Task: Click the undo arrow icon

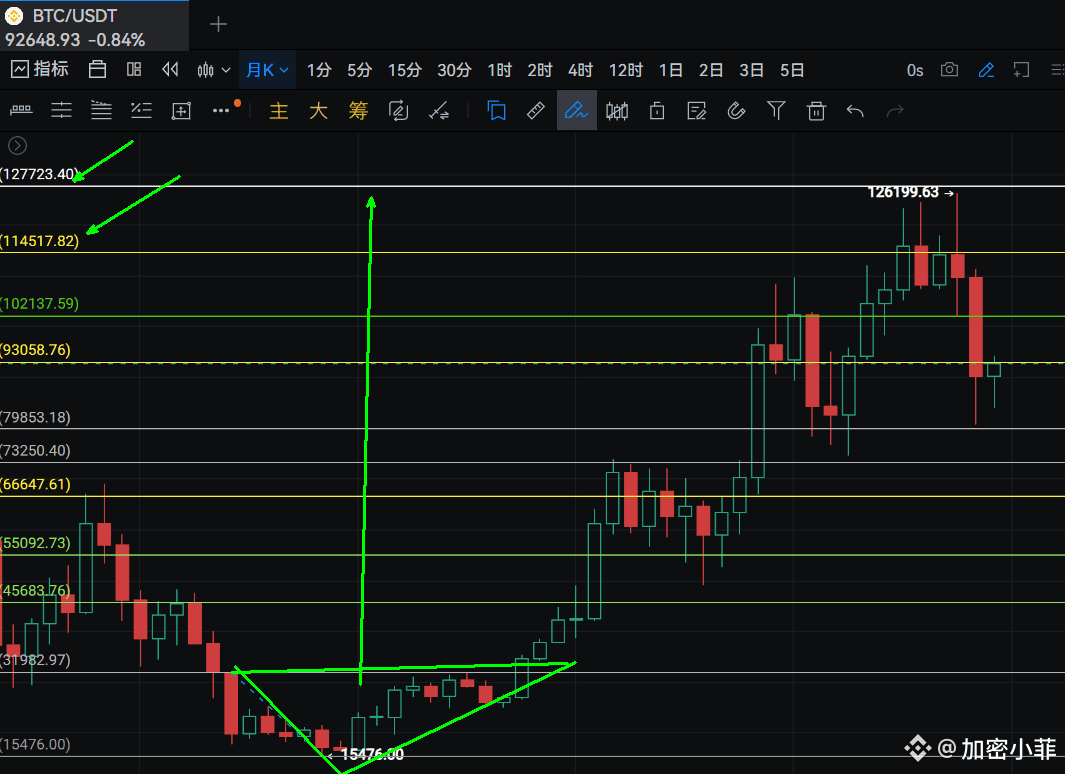Action: click(855, 110)
